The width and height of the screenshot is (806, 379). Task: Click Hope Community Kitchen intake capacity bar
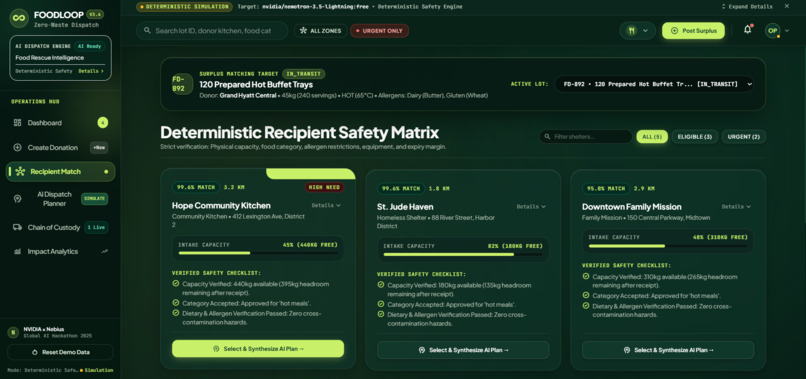(x=258, y=253)
